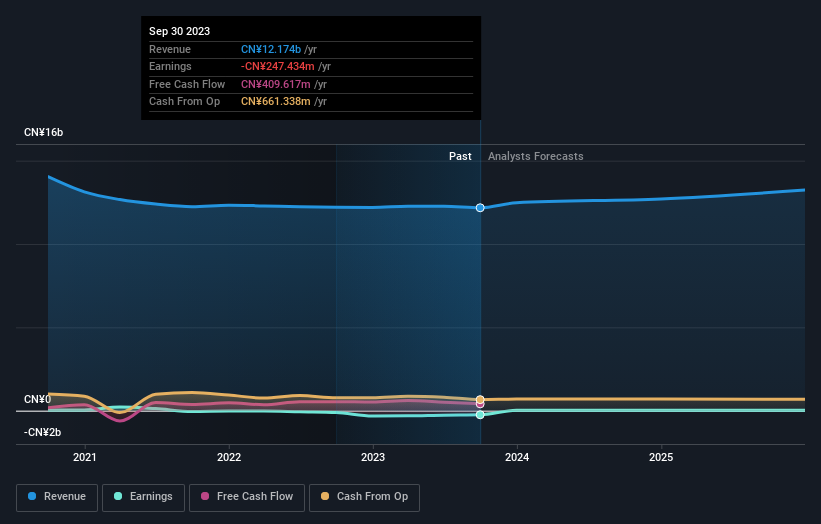Click the Earnings row label in tooltip

pos(170,66)
